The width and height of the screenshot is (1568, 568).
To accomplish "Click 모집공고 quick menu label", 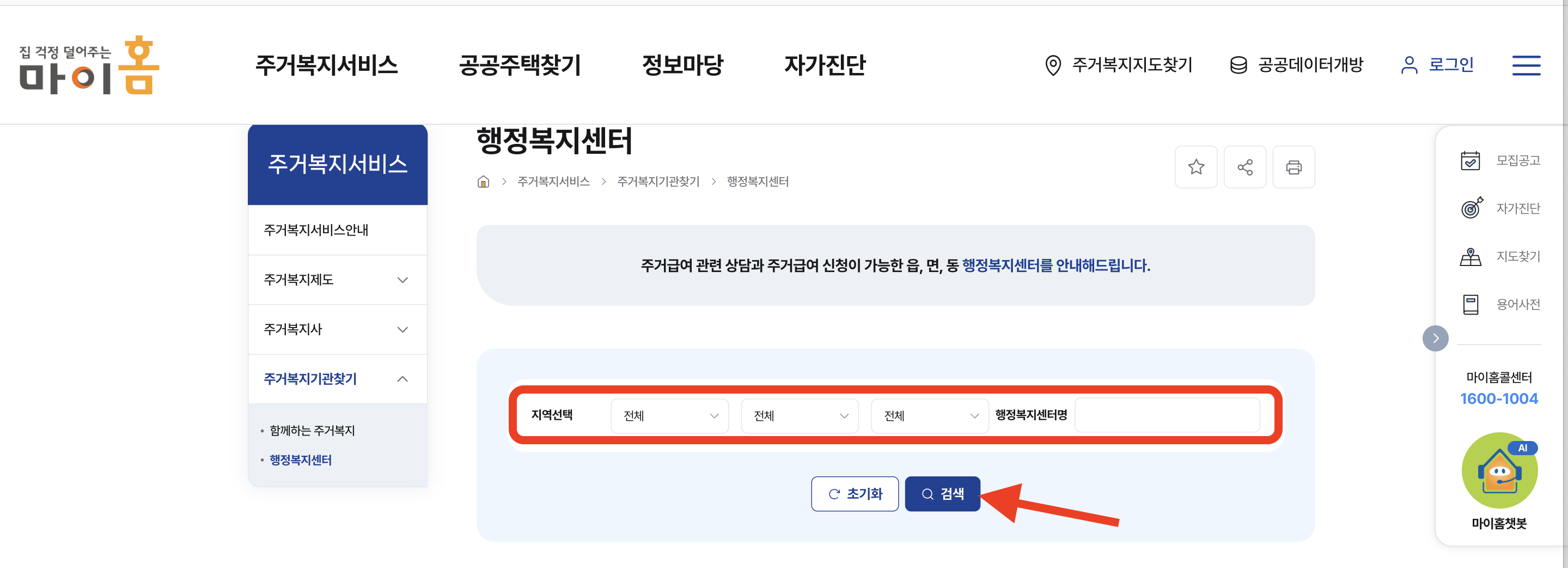I will pyautogui.click(x=1517, y=160).
